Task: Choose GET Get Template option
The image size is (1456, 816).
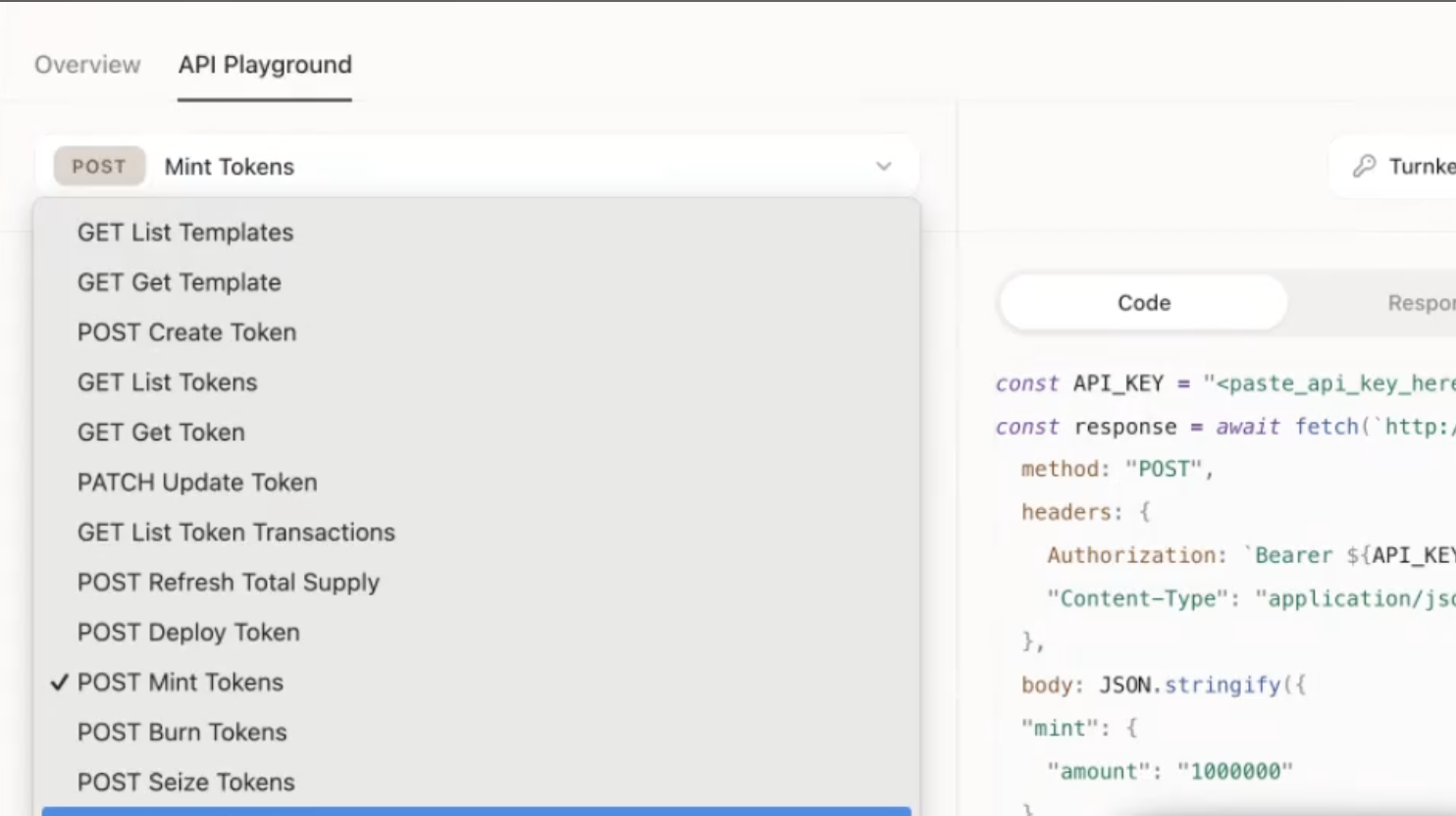Action: click(x=180, y=282)
